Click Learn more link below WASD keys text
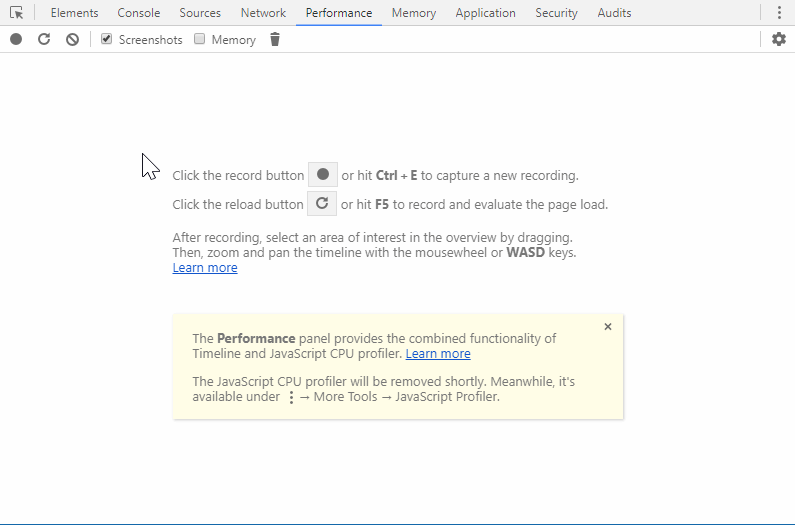 click(205, 268)
